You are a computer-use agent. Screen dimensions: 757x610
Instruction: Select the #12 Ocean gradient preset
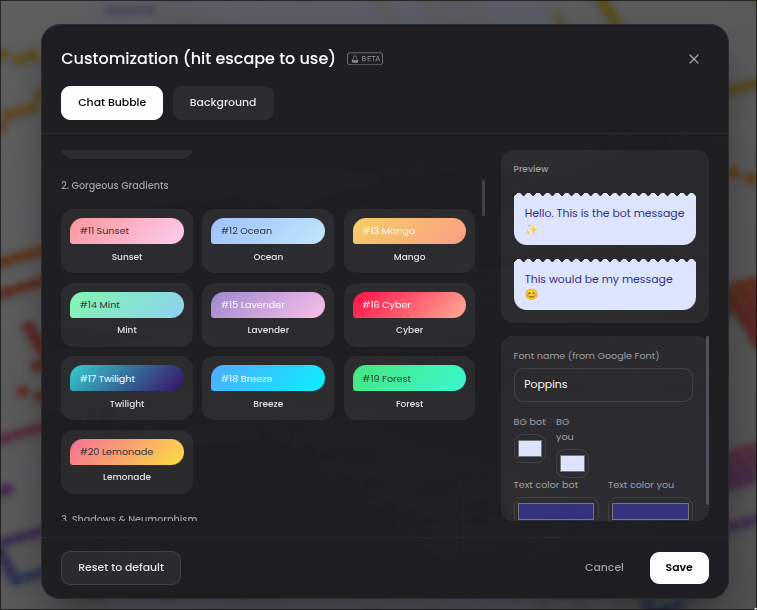(x=268, y=241)
